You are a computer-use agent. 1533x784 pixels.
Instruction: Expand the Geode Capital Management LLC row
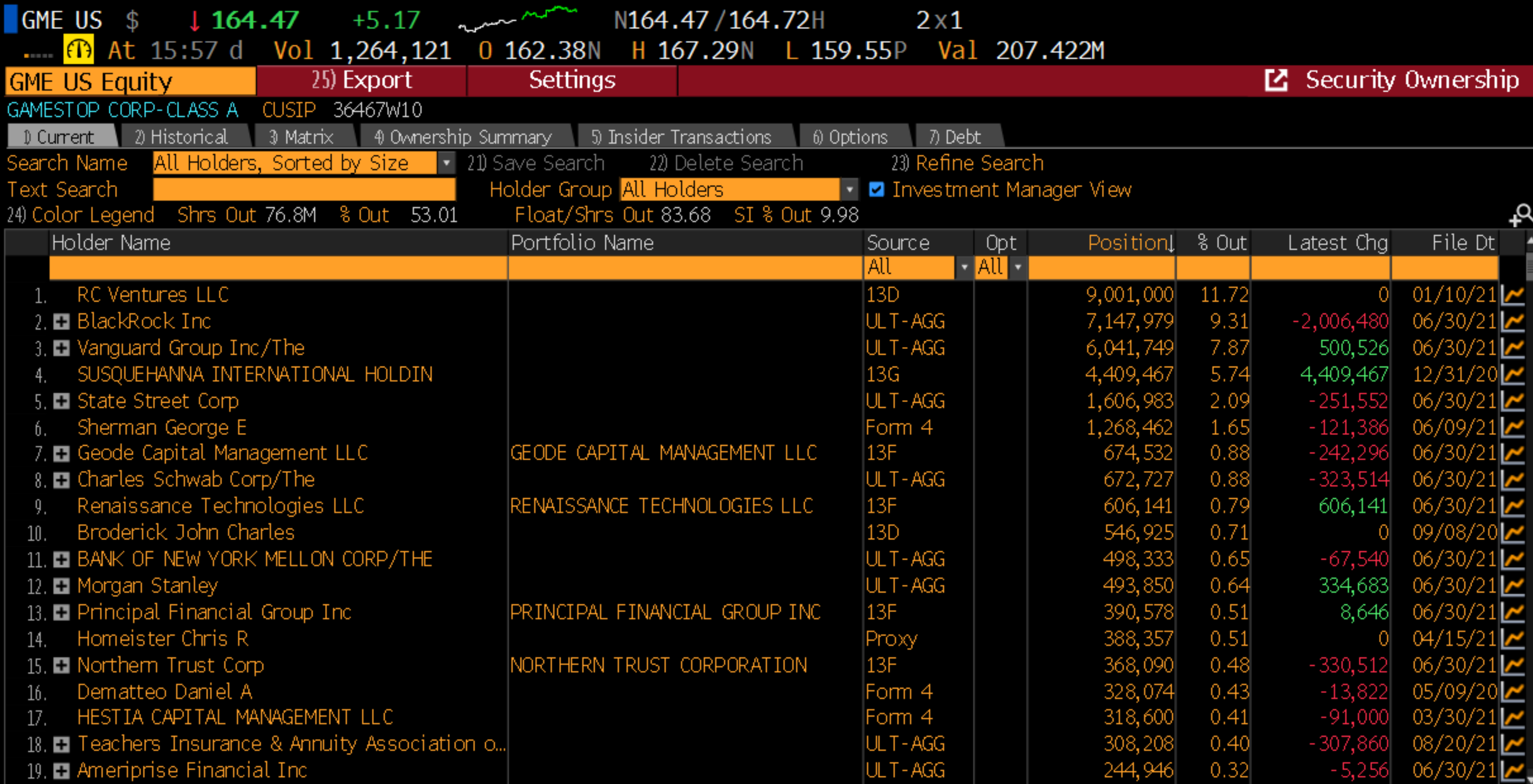[x=61, y=454]
